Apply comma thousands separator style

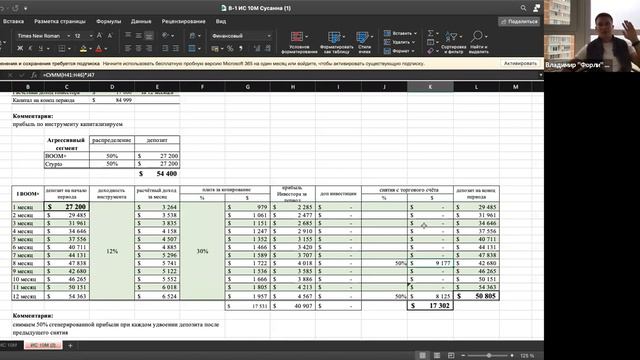pyautogui.click(x=241, y=49)
